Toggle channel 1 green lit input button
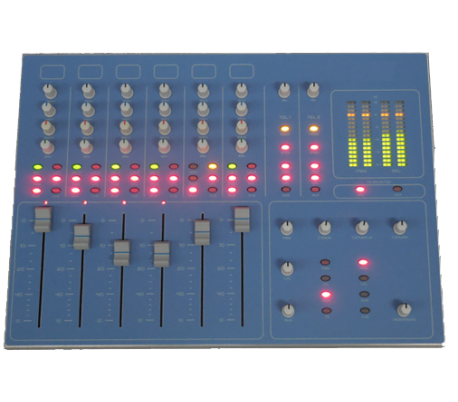Viewport: 458px width, 402px height. point(37,167)
